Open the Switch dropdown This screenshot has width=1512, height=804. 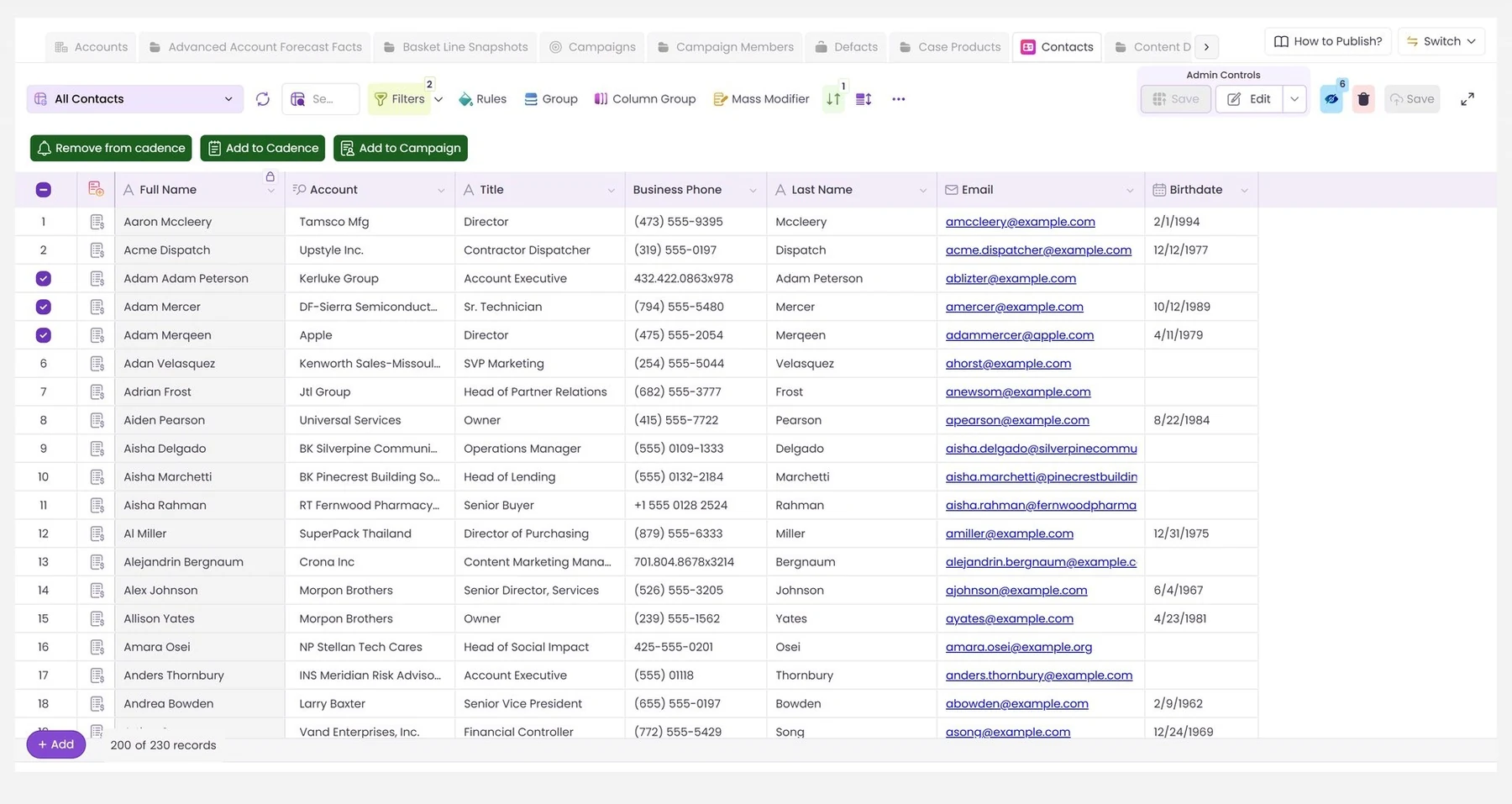point(1441,41)
